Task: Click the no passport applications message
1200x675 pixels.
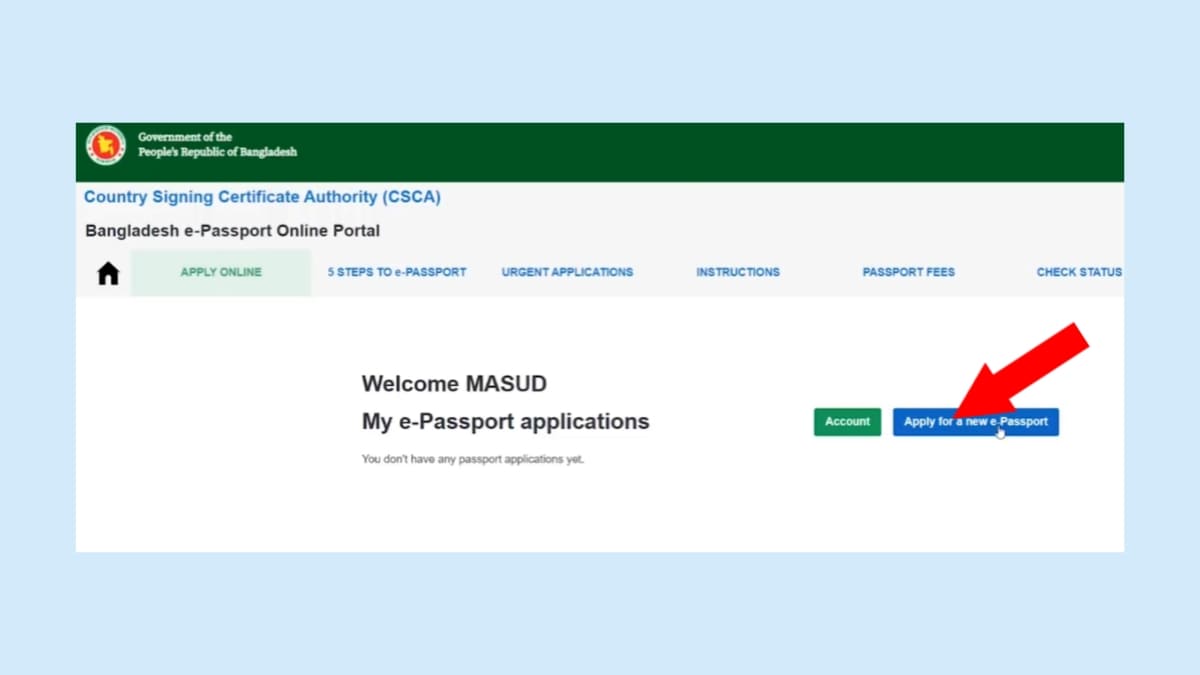Action: [x=472, y=460]
